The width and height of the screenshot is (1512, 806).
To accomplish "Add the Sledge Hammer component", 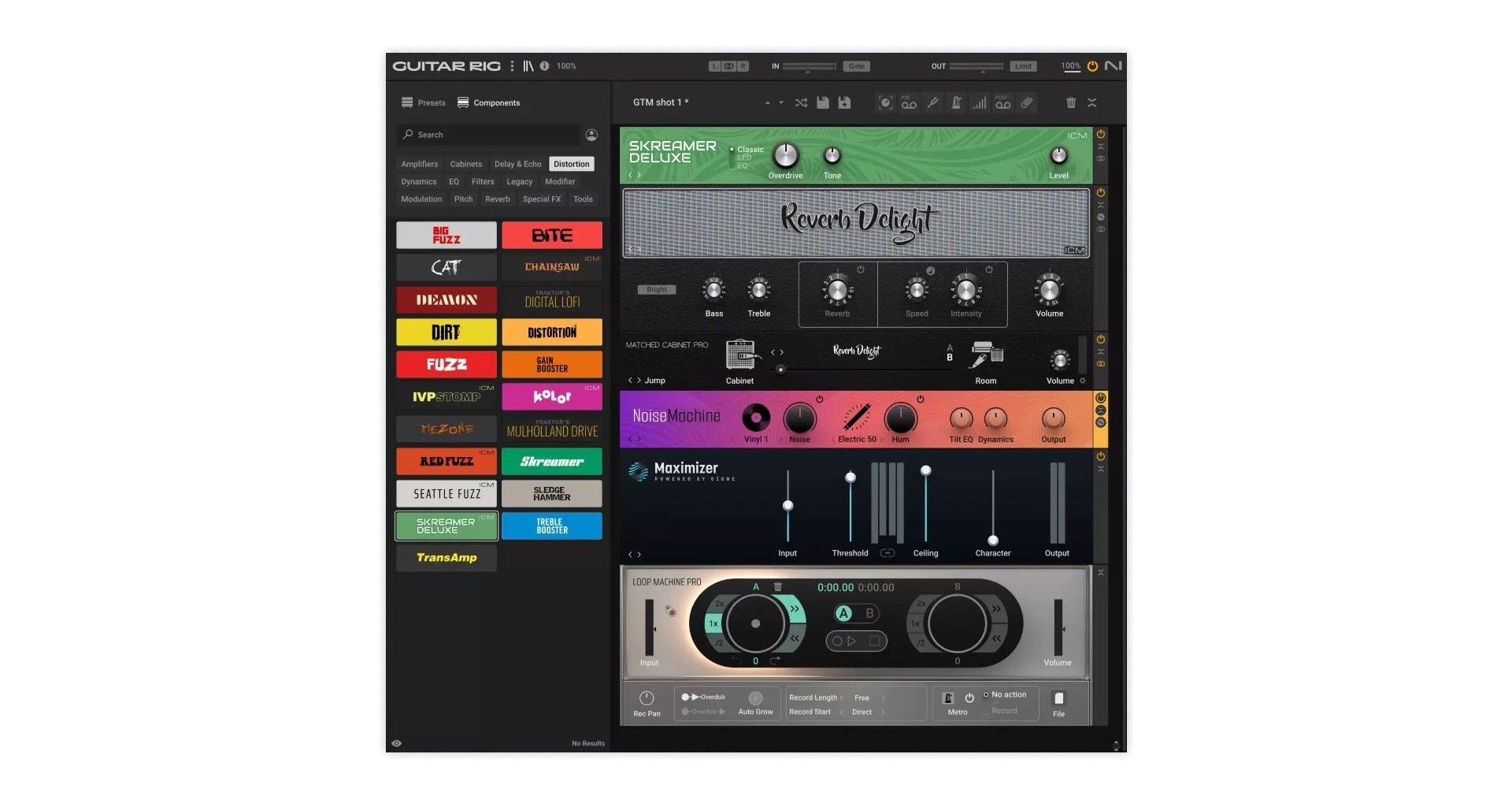I will pyautogui.click(x=552, y=493).
